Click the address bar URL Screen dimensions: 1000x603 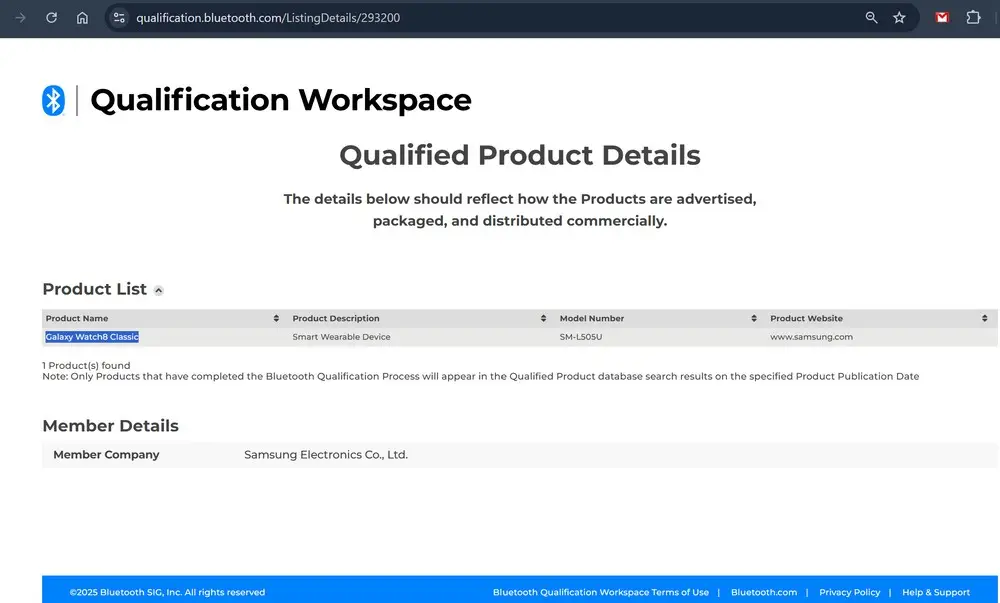tap(268, 18)
